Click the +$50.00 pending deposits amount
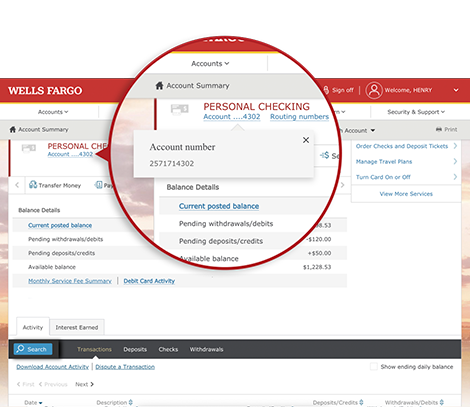Image resolution: width=470 pixels, height=407 pixels. point(319,253)
